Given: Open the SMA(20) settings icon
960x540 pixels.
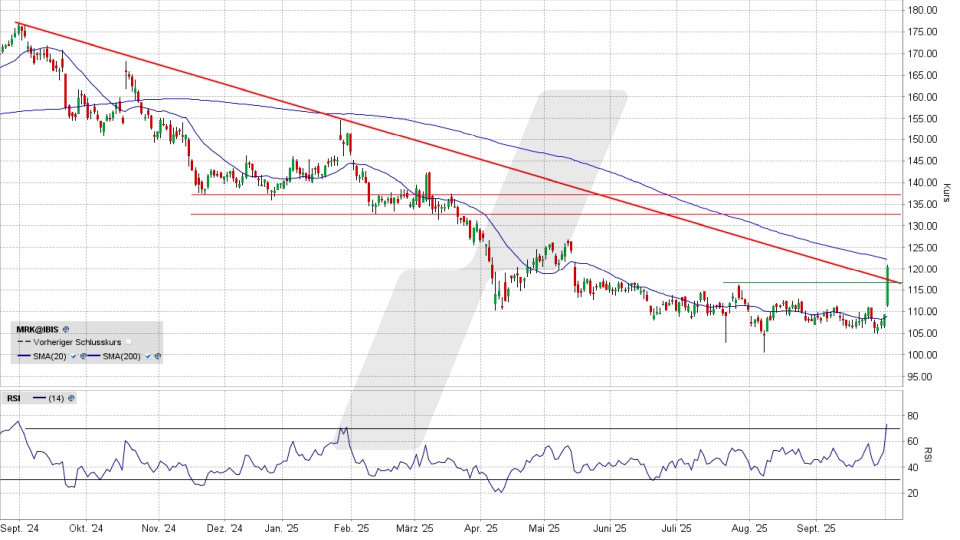Looking at the screenshot, I should pyautogui.click(x=83, y=356).
